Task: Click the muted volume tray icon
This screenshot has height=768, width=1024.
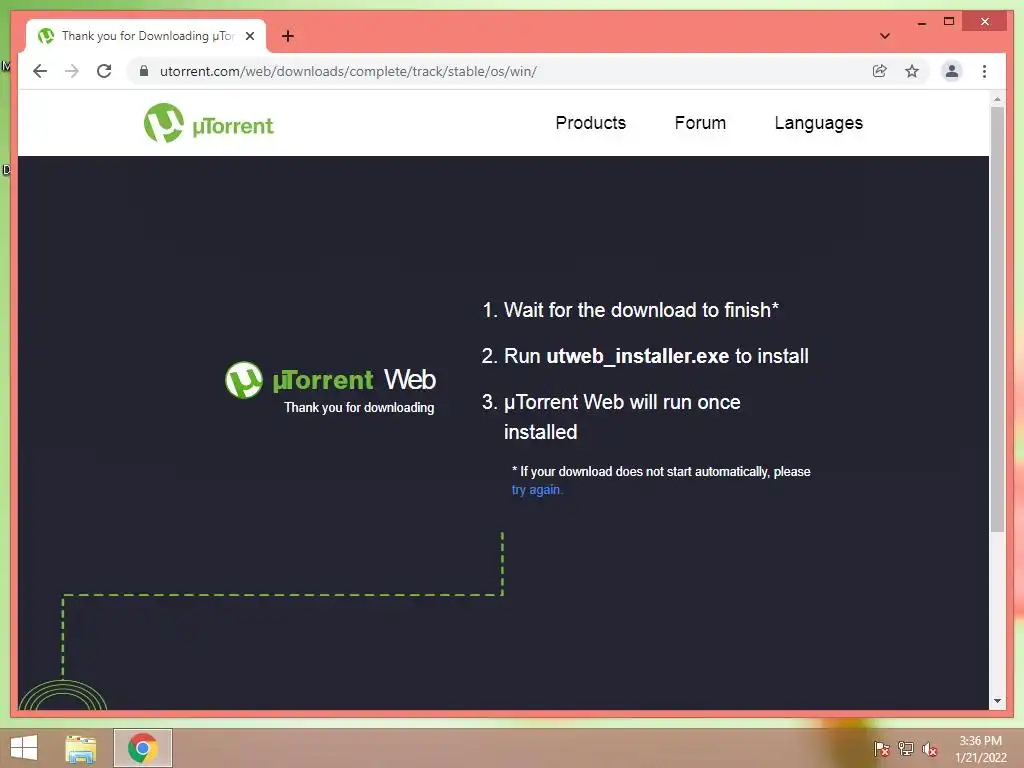Action: [930, 749]
